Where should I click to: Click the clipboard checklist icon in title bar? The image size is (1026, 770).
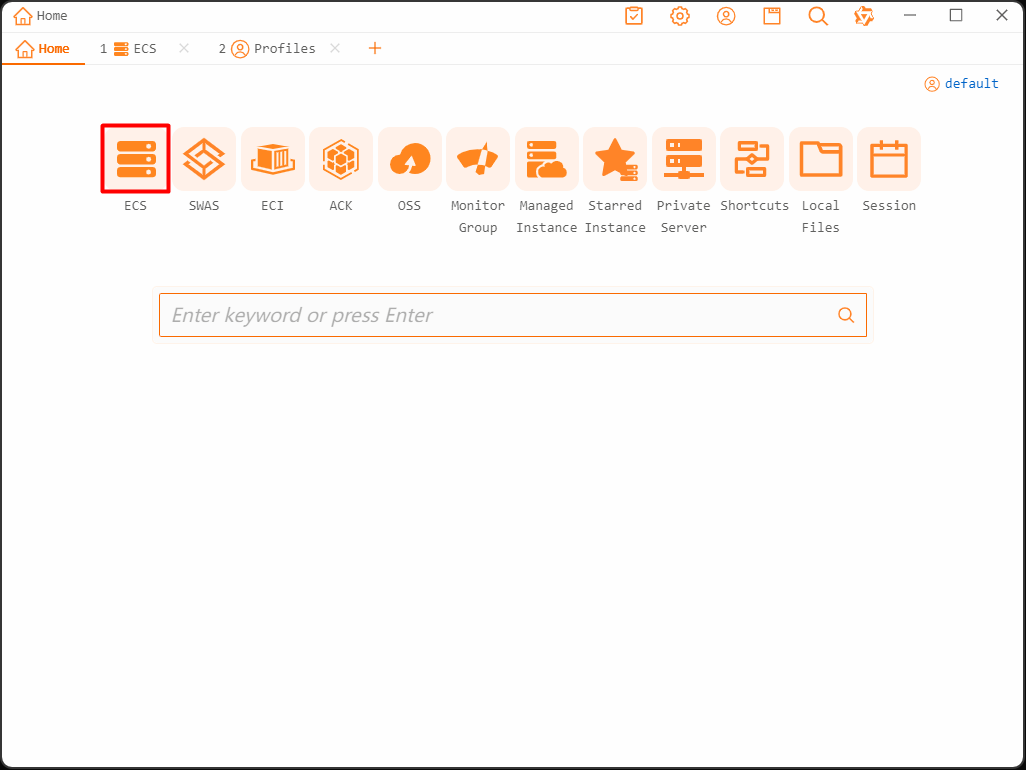click(x=634, y=16)
